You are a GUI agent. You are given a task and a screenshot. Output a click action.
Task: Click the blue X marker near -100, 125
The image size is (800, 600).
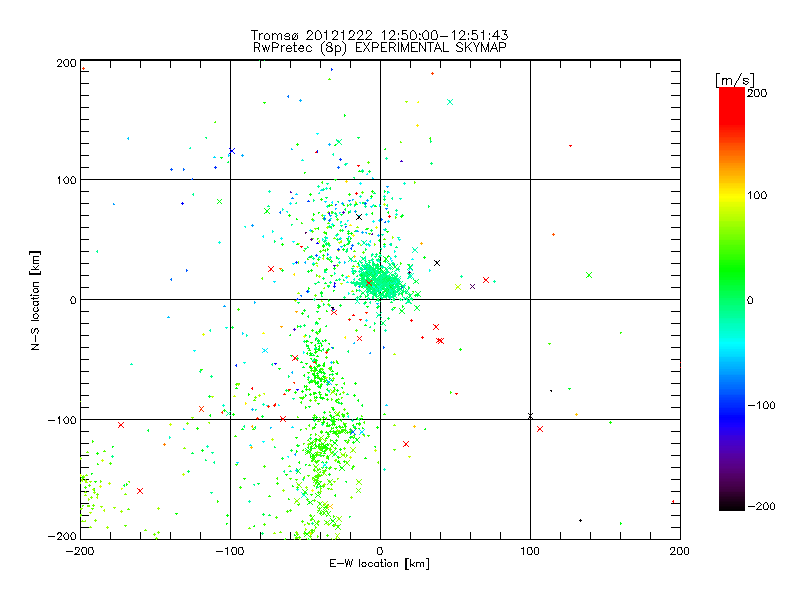pyautogui.click(x=232, y=151)
